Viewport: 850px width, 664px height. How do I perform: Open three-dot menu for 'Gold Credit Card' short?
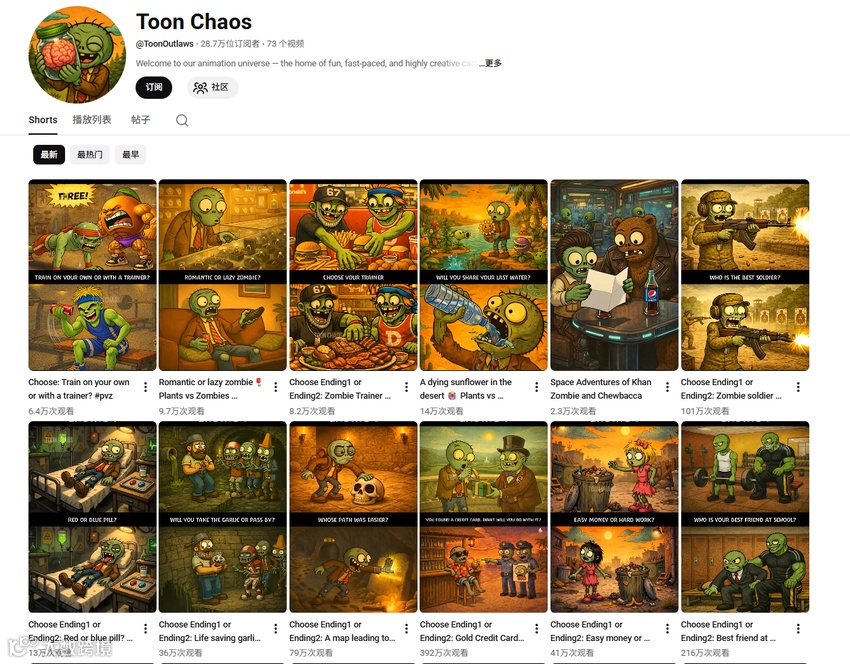537,629
